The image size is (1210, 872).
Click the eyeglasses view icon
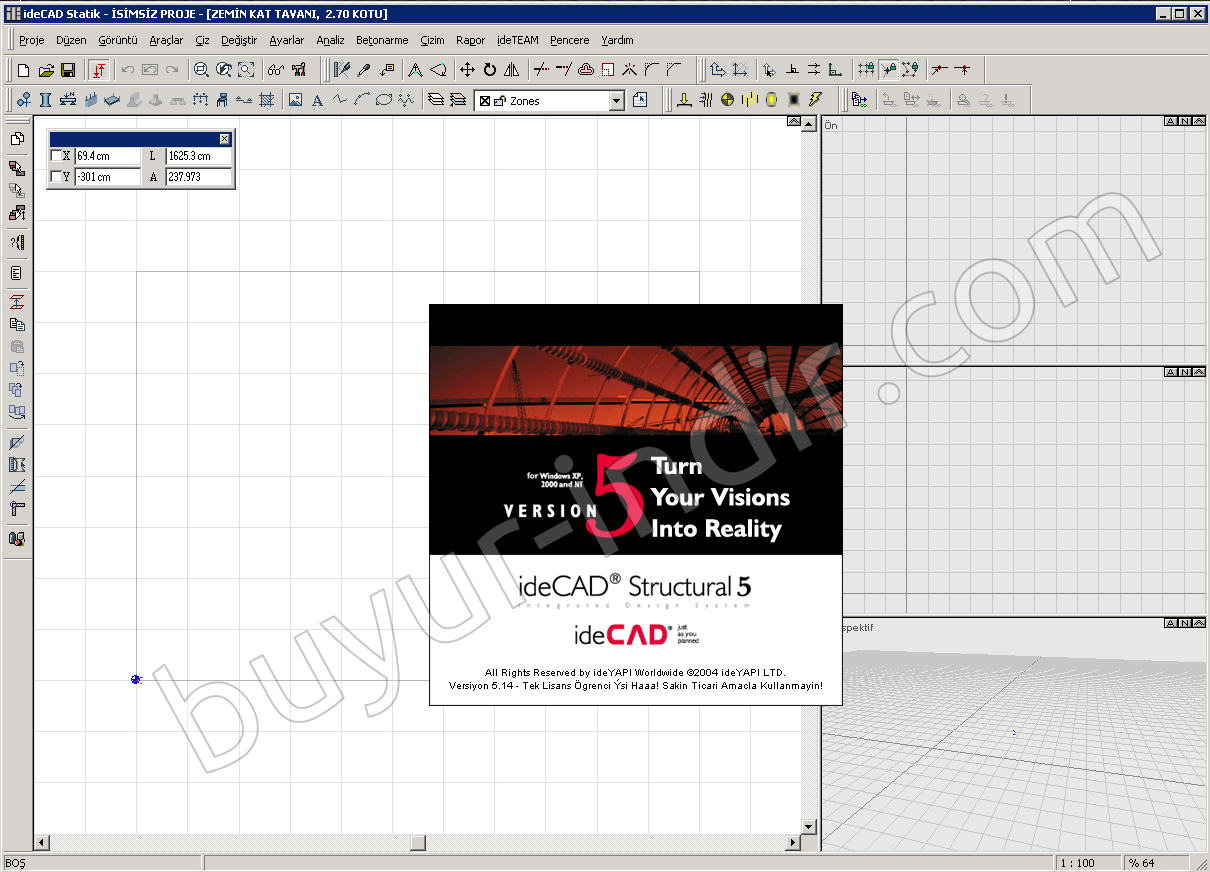[275, 70]
